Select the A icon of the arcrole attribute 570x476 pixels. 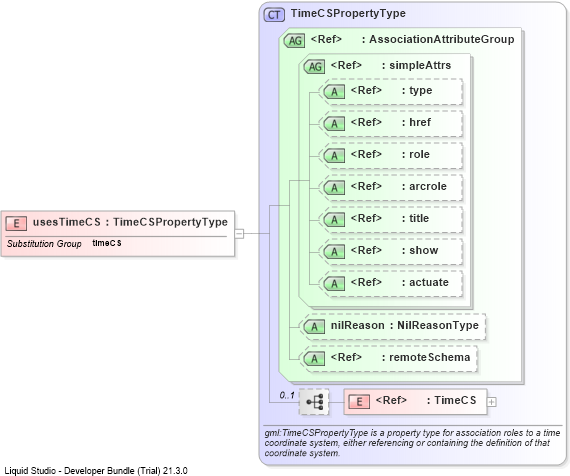tap(334, 188)
